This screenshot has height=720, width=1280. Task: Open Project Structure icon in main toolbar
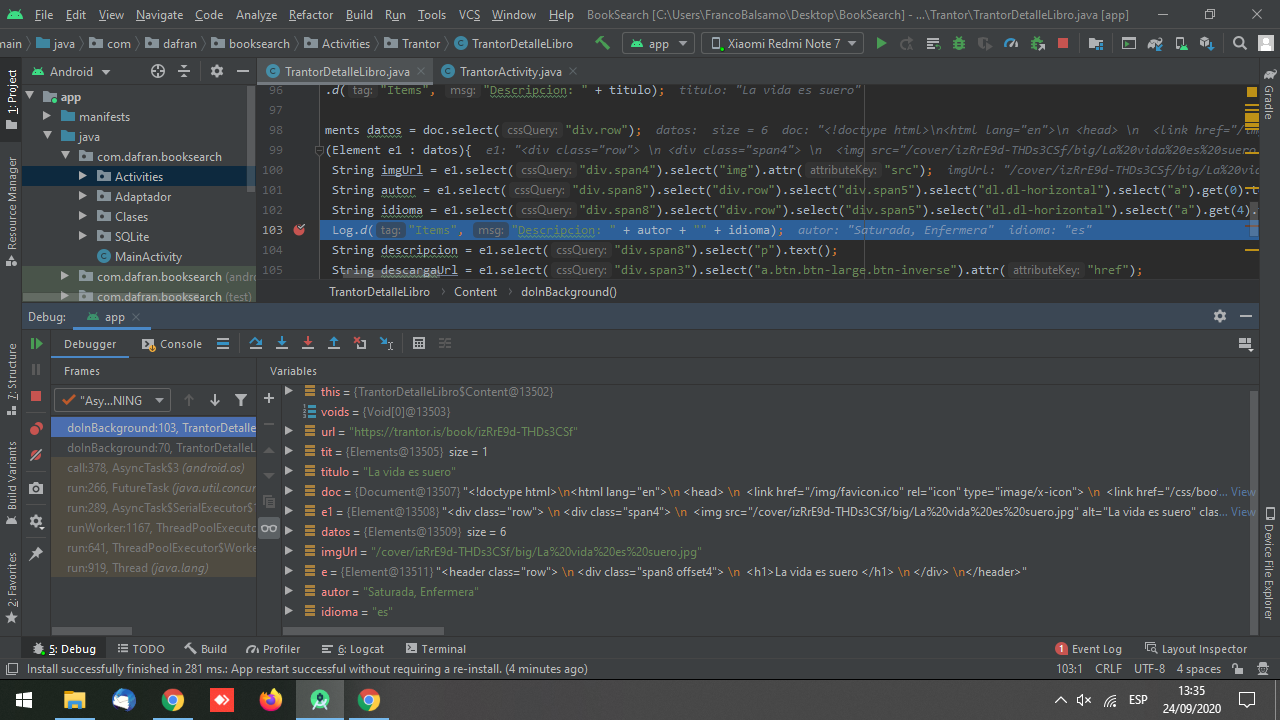coord(1097,43)
